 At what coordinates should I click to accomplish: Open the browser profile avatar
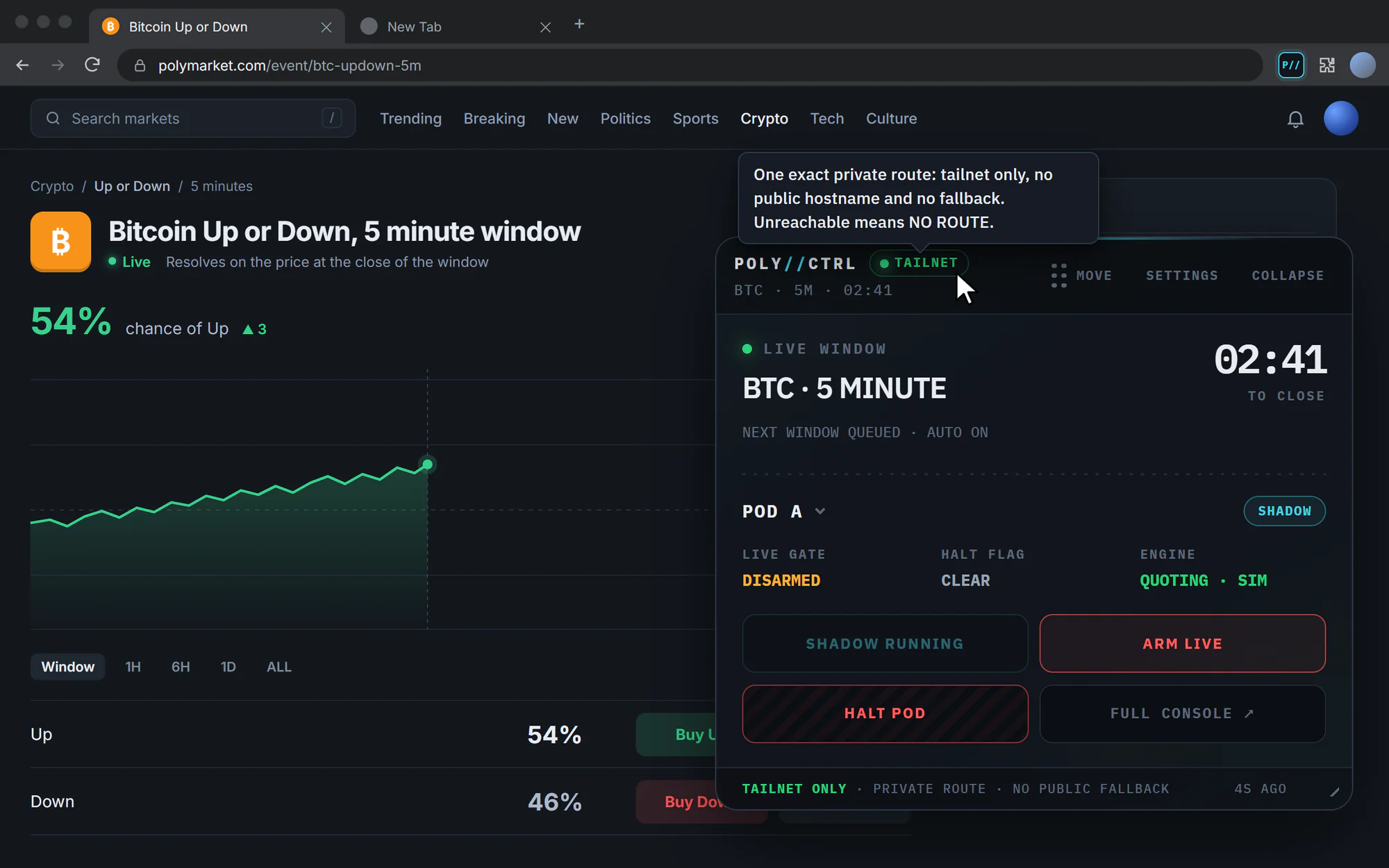coord(1363,65)
